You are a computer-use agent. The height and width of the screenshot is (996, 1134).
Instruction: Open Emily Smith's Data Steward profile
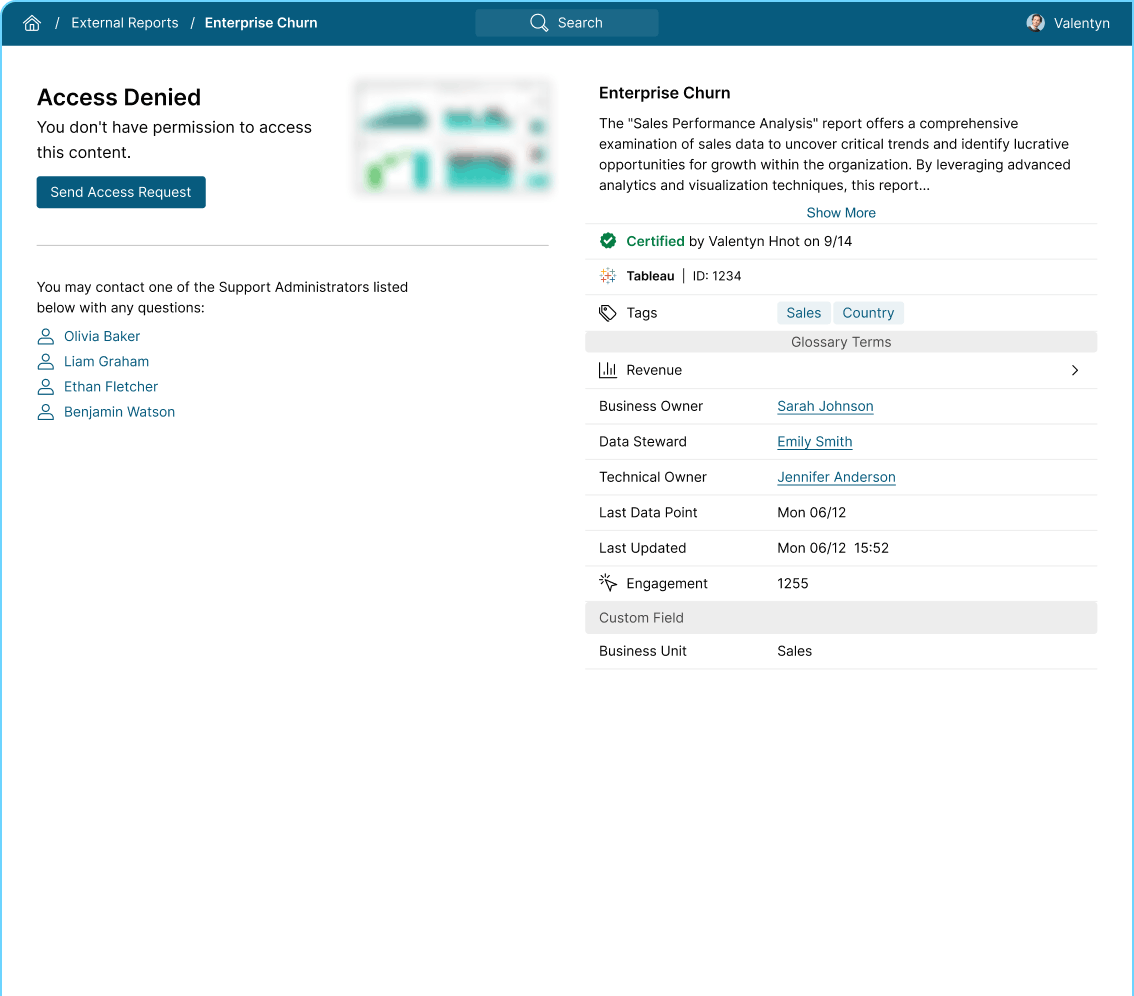click(814, 441)
